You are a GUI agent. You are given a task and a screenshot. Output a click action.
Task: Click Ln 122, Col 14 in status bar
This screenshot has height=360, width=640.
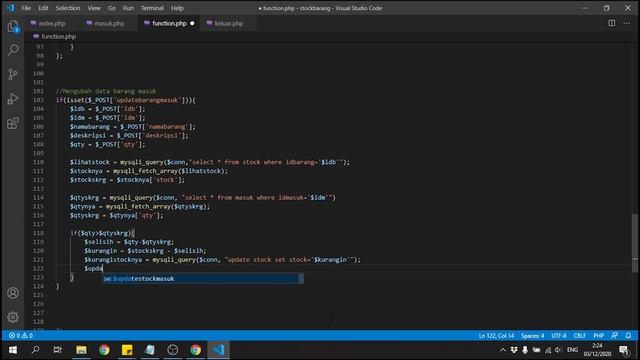point(496,336)
